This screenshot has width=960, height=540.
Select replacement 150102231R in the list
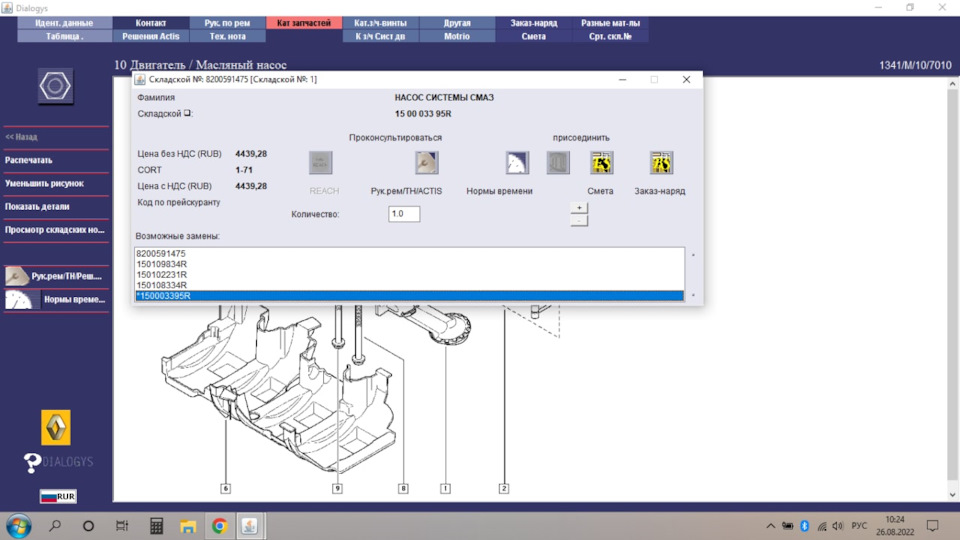pyautogui.click(x=409, y=275)
